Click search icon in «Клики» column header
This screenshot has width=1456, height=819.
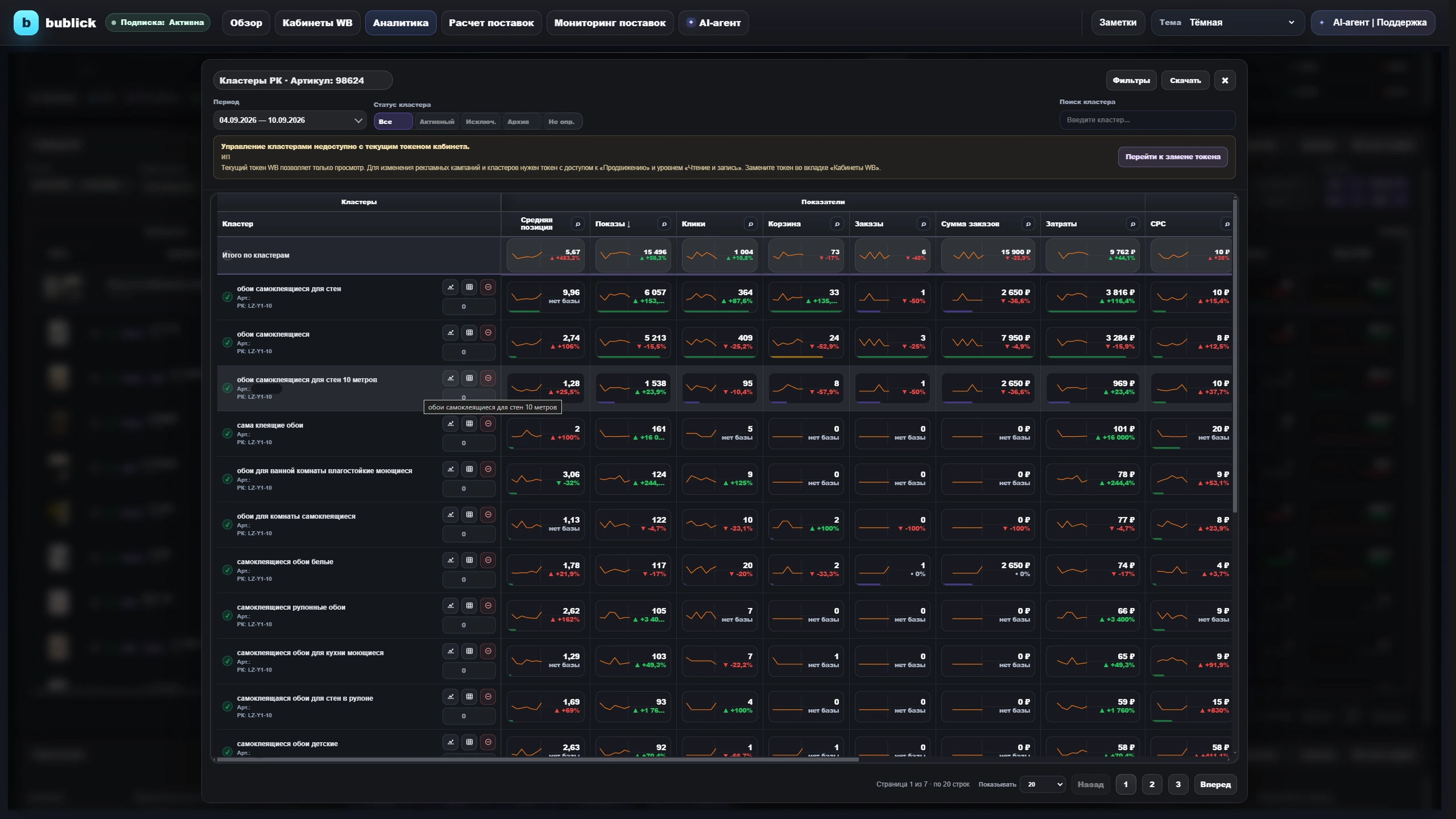pyautogui.click(x=750, y=224)
